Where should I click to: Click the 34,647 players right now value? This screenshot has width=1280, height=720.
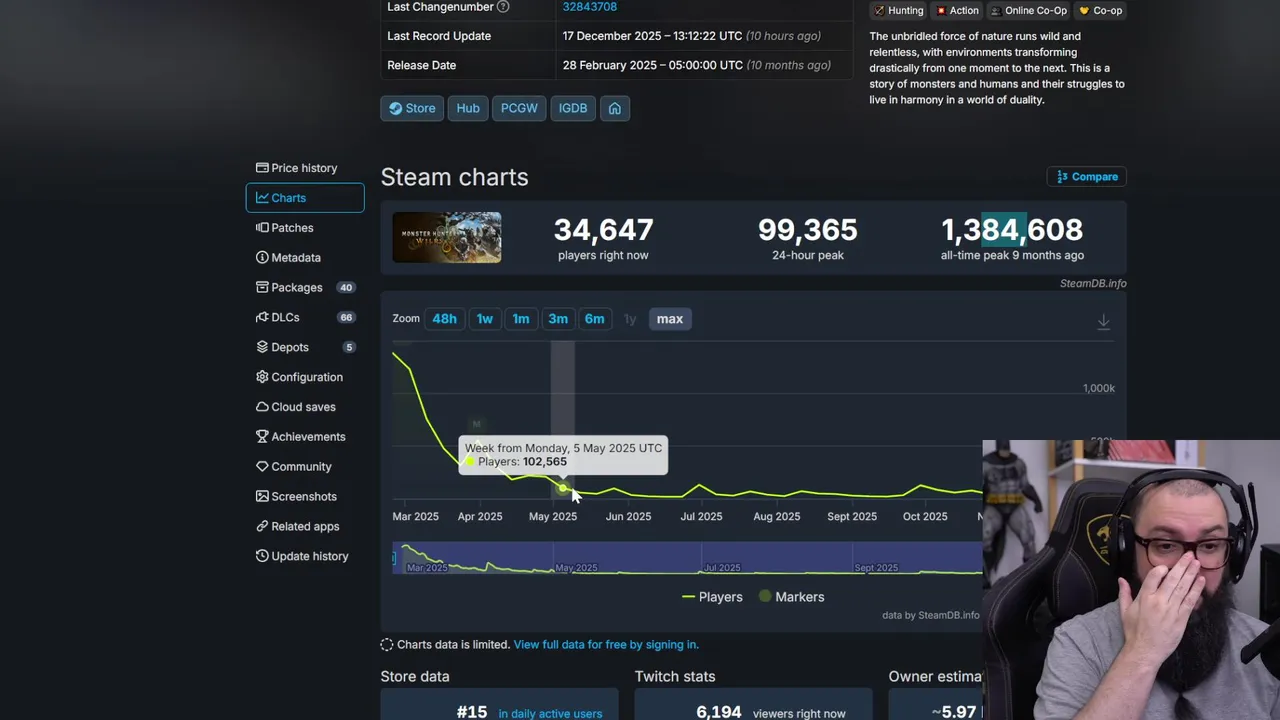tap(603, 230)
